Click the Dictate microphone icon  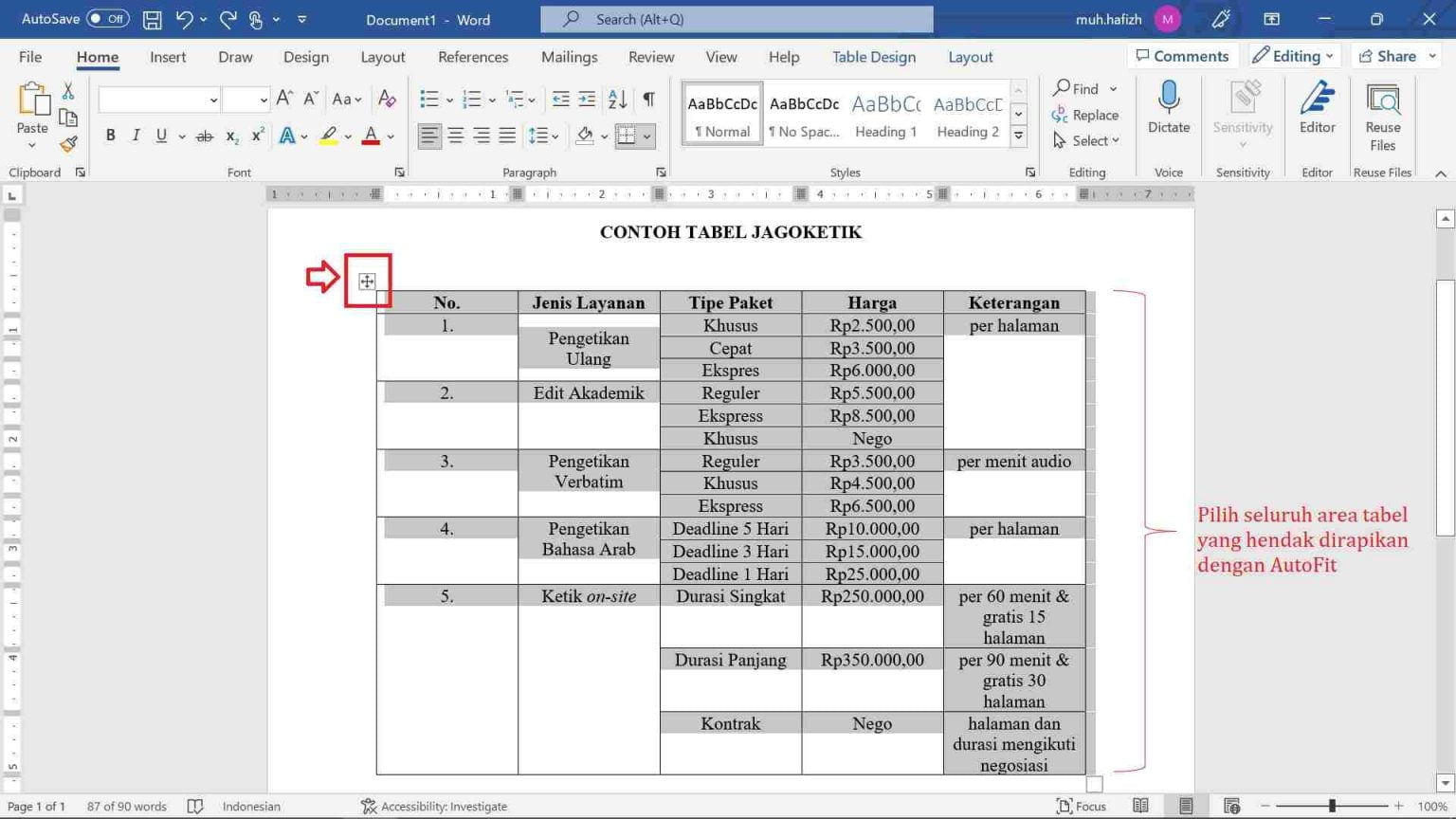[x=1169, y=107]
